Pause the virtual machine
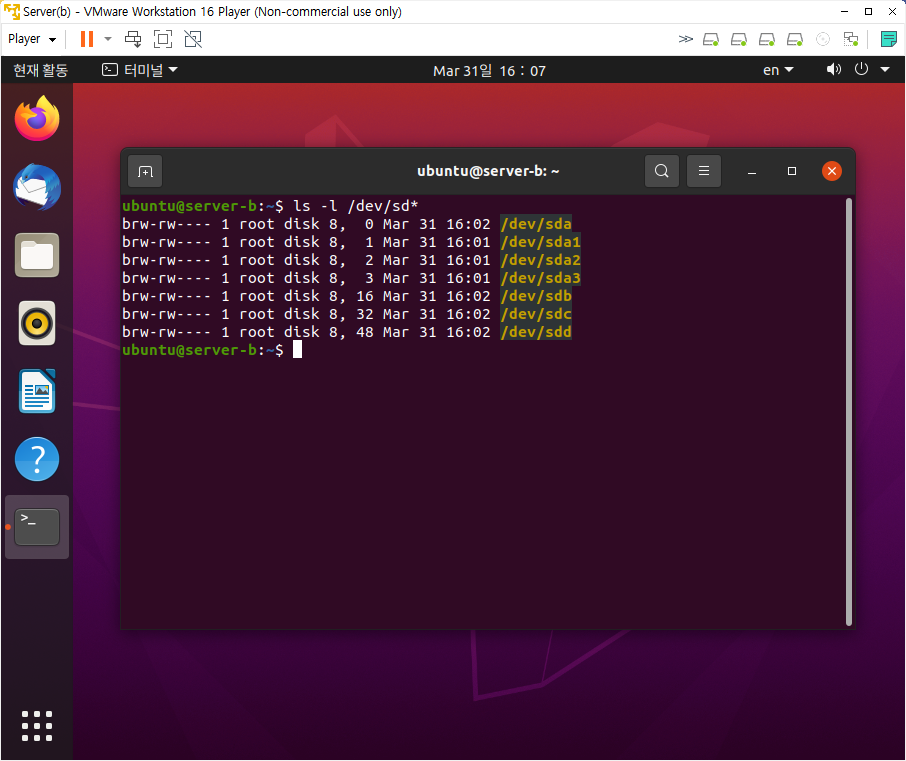 pyautogui.click(x=87, y=39)
